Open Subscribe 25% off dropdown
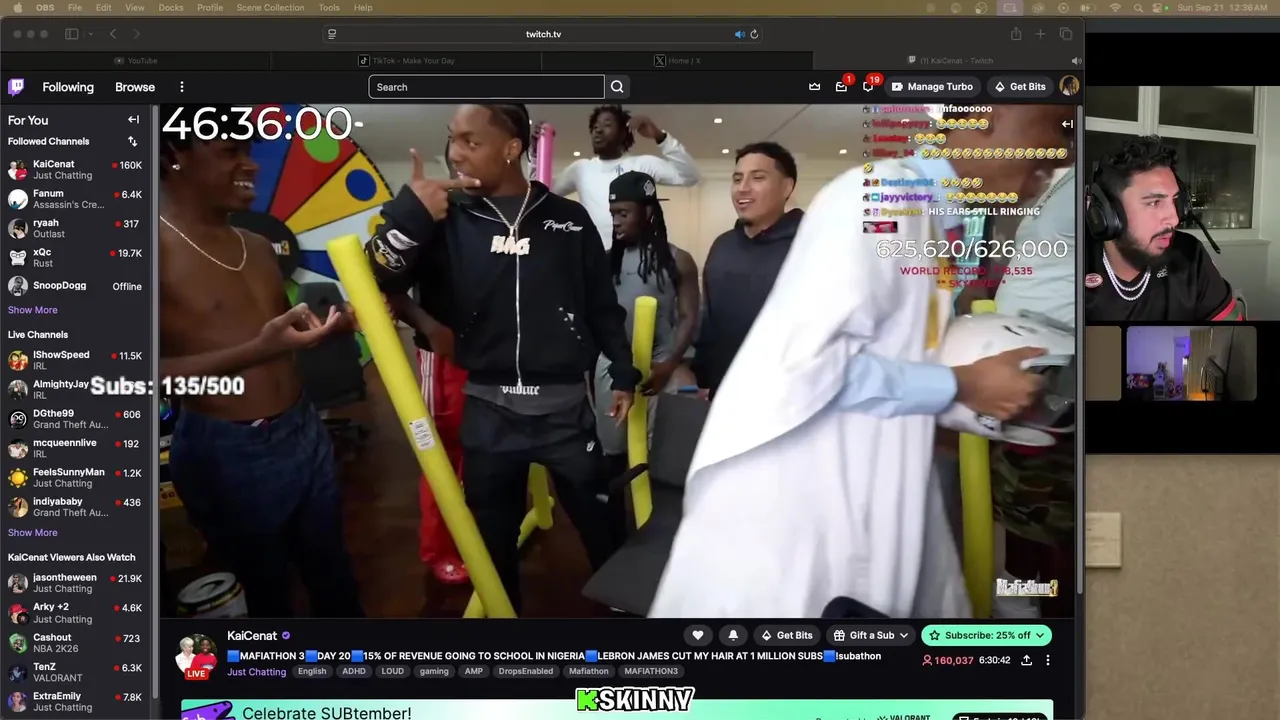Screen dimensions: 1280x720 point(986,635)
